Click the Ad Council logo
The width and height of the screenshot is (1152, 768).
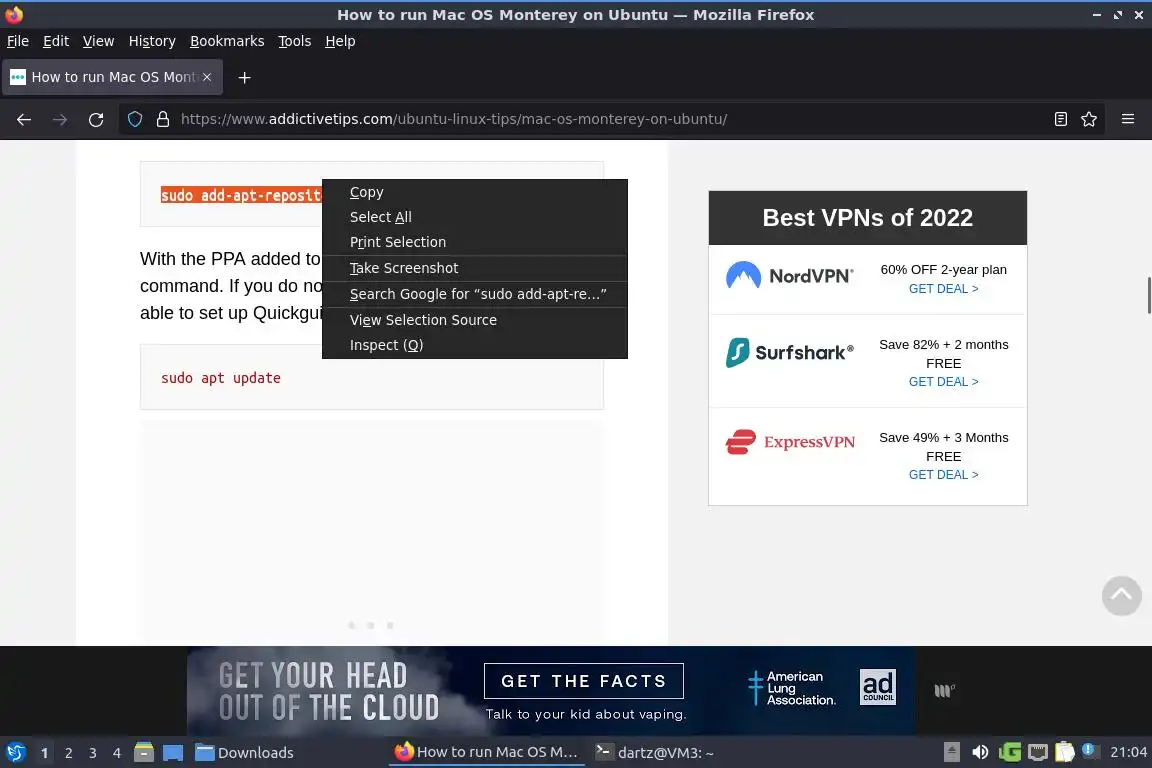(878, 687)
